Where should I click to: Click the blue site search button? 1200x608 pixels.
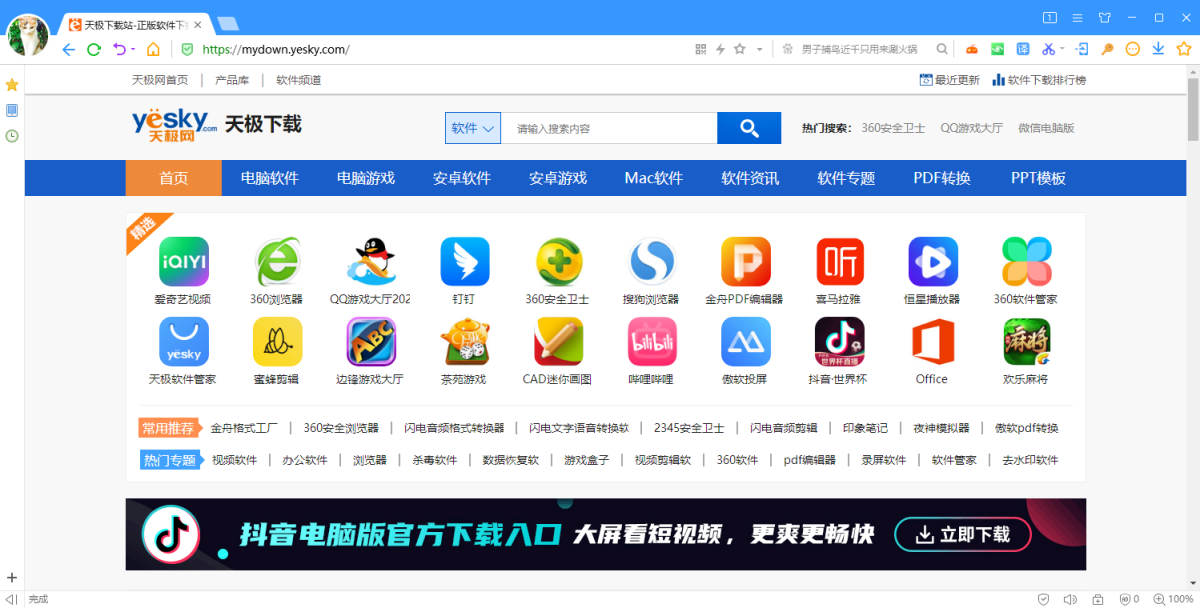749,128
